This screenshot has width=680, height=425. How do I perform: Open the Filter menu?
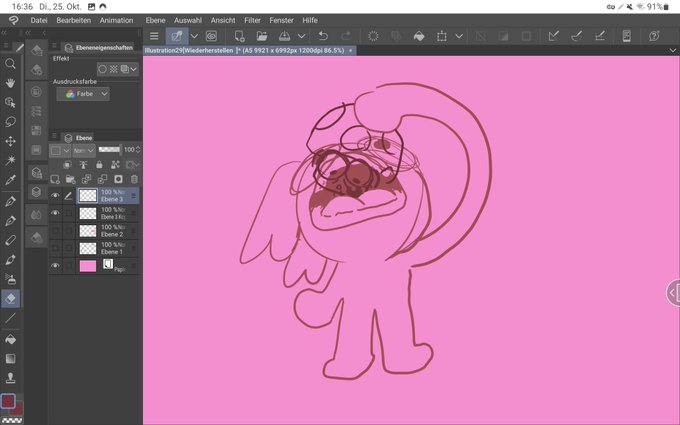coord(252,20)
